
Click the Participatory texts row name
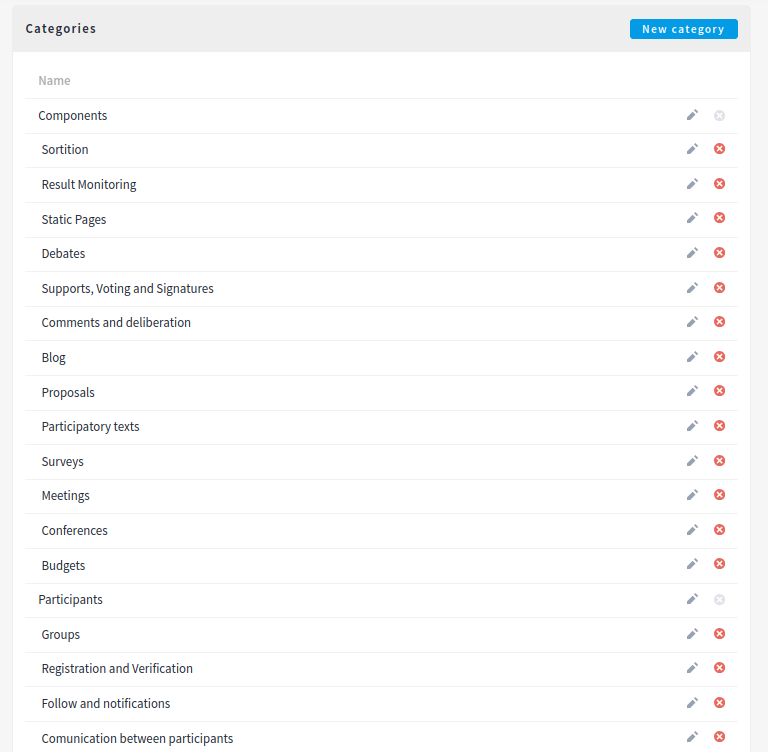[90, 427]
